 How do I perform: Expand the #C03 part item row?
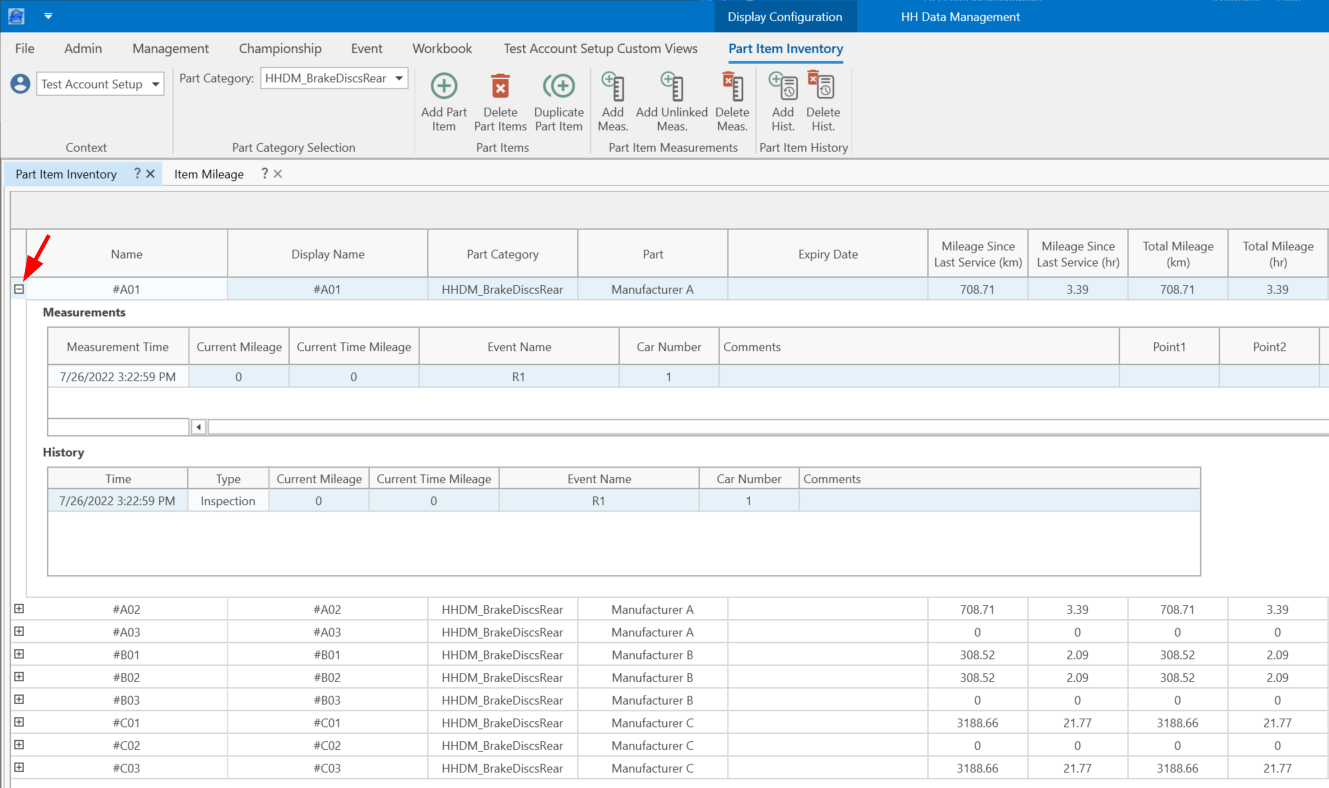19,768
